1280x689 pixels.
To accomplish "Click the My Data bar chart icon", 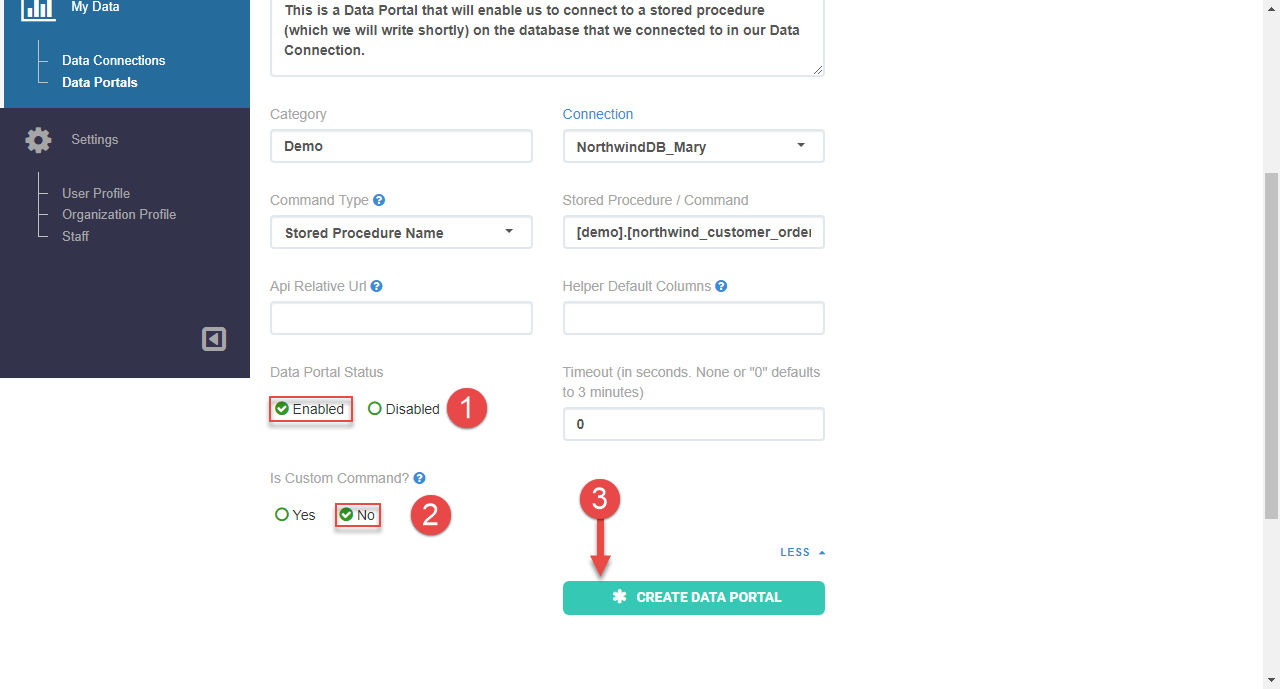I will tap(38, 7).
